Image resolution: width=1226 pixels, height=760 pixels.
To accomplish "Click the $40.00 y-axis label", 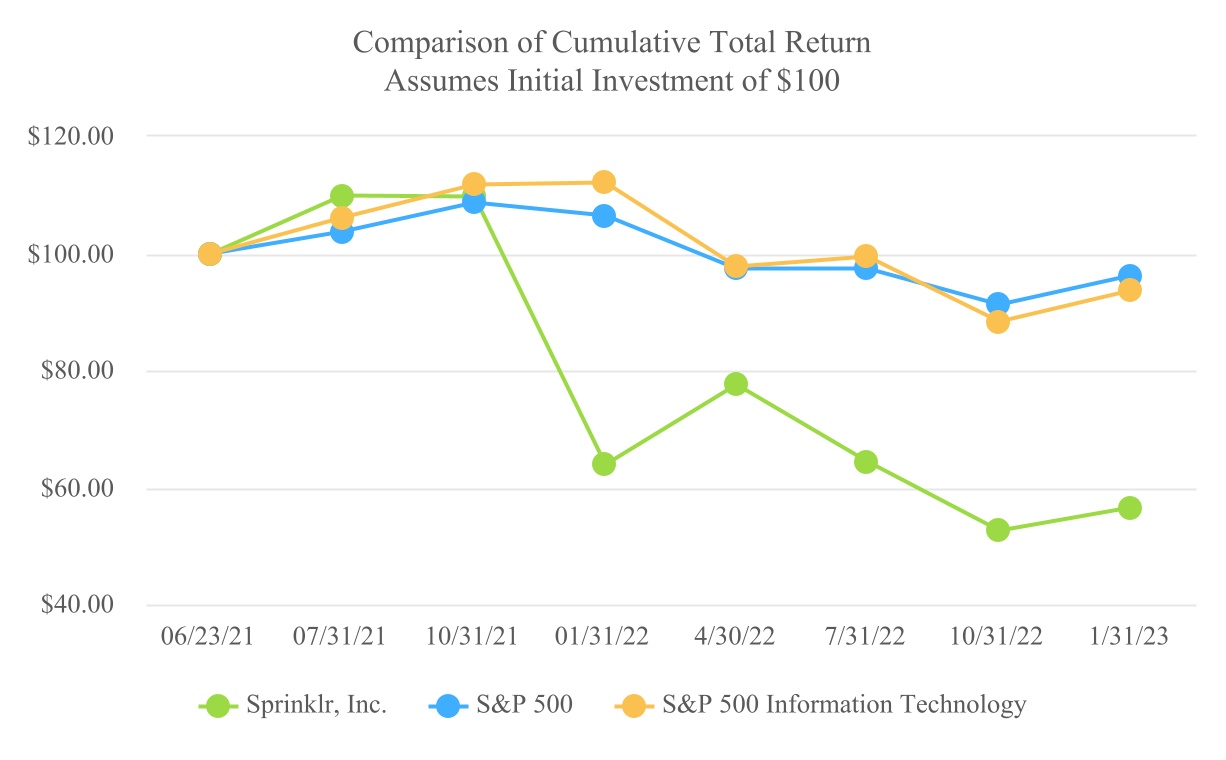I will pyautogui.click(x=72, y=606).
